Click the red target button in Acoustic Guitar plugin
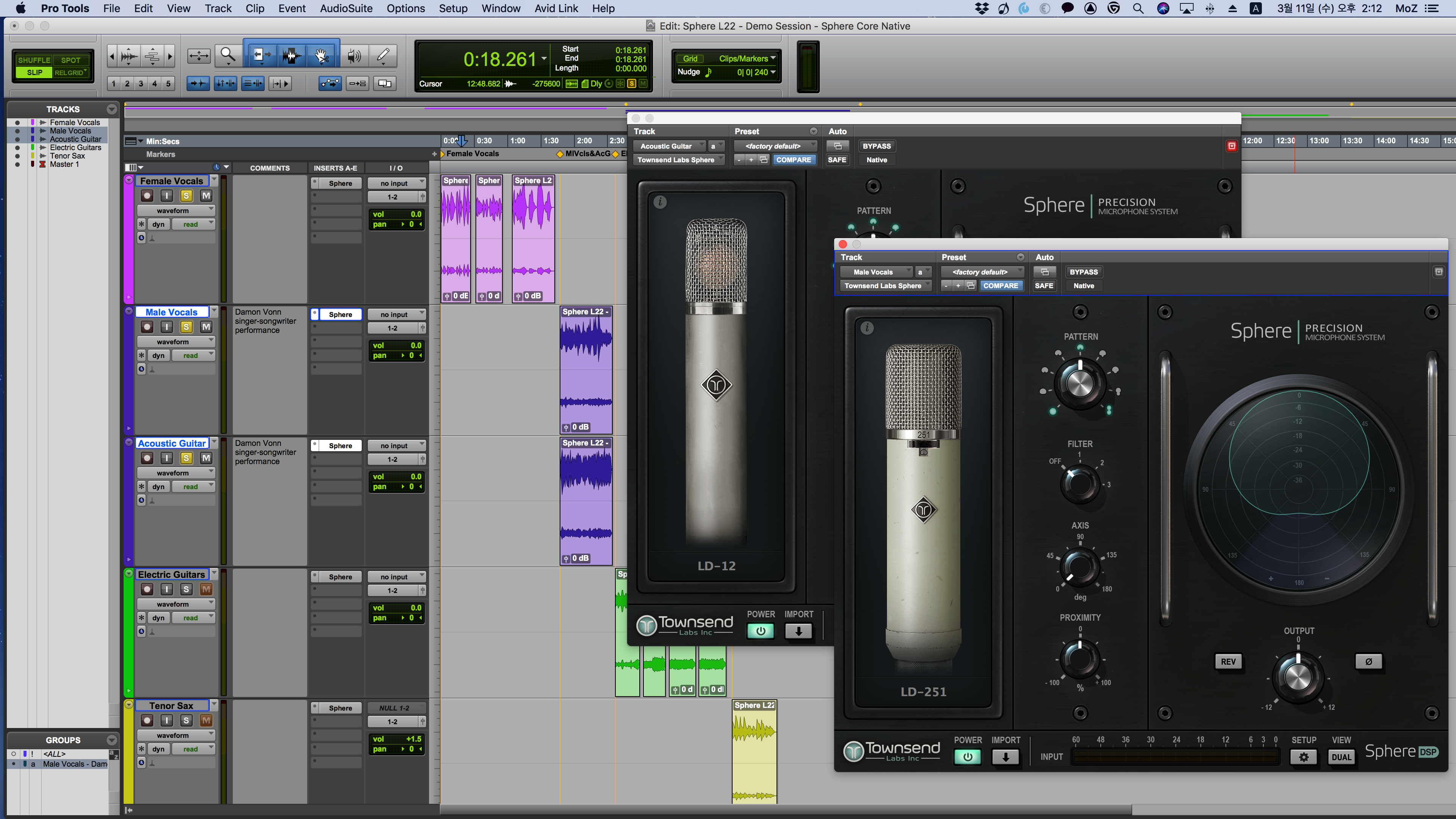Image resolution: width=1456 pixels, height=819 pixels. 1232,146
